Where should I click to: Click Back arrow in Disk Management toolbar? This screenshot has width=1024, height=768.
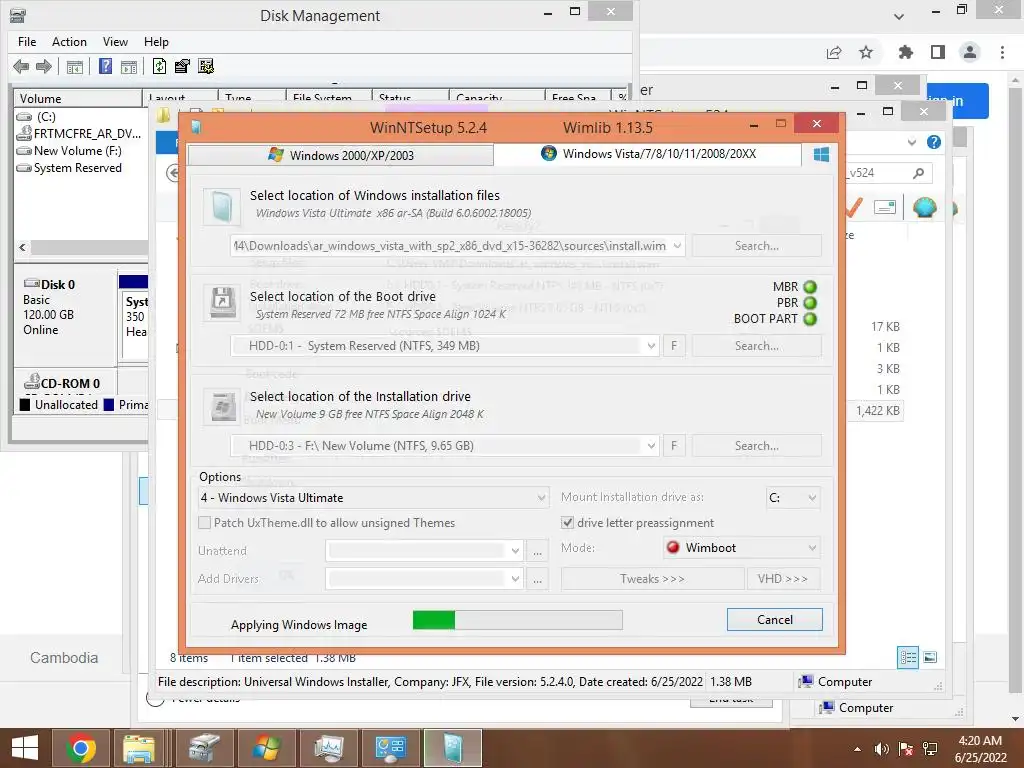pyautogui.click(x=21, y=66)
